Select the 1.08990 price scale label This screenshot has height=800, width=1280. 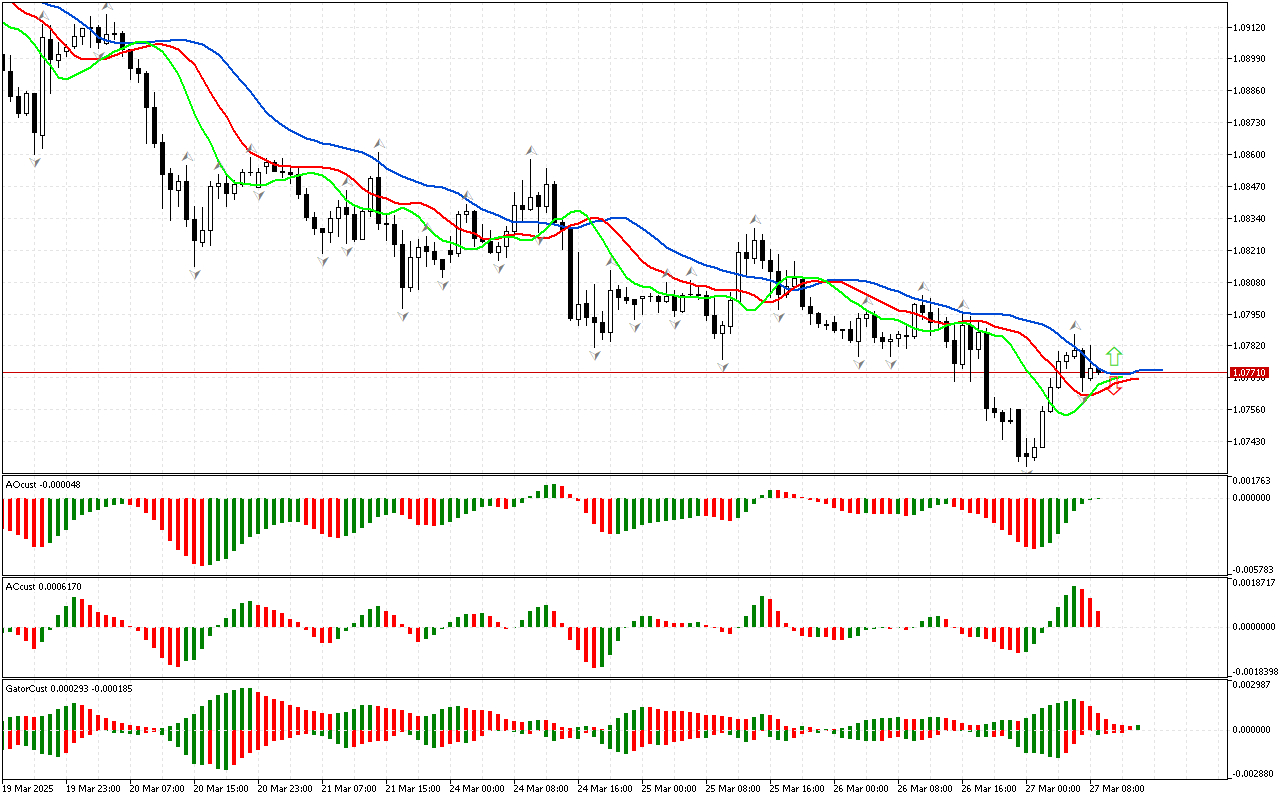tap(1252, 58)
